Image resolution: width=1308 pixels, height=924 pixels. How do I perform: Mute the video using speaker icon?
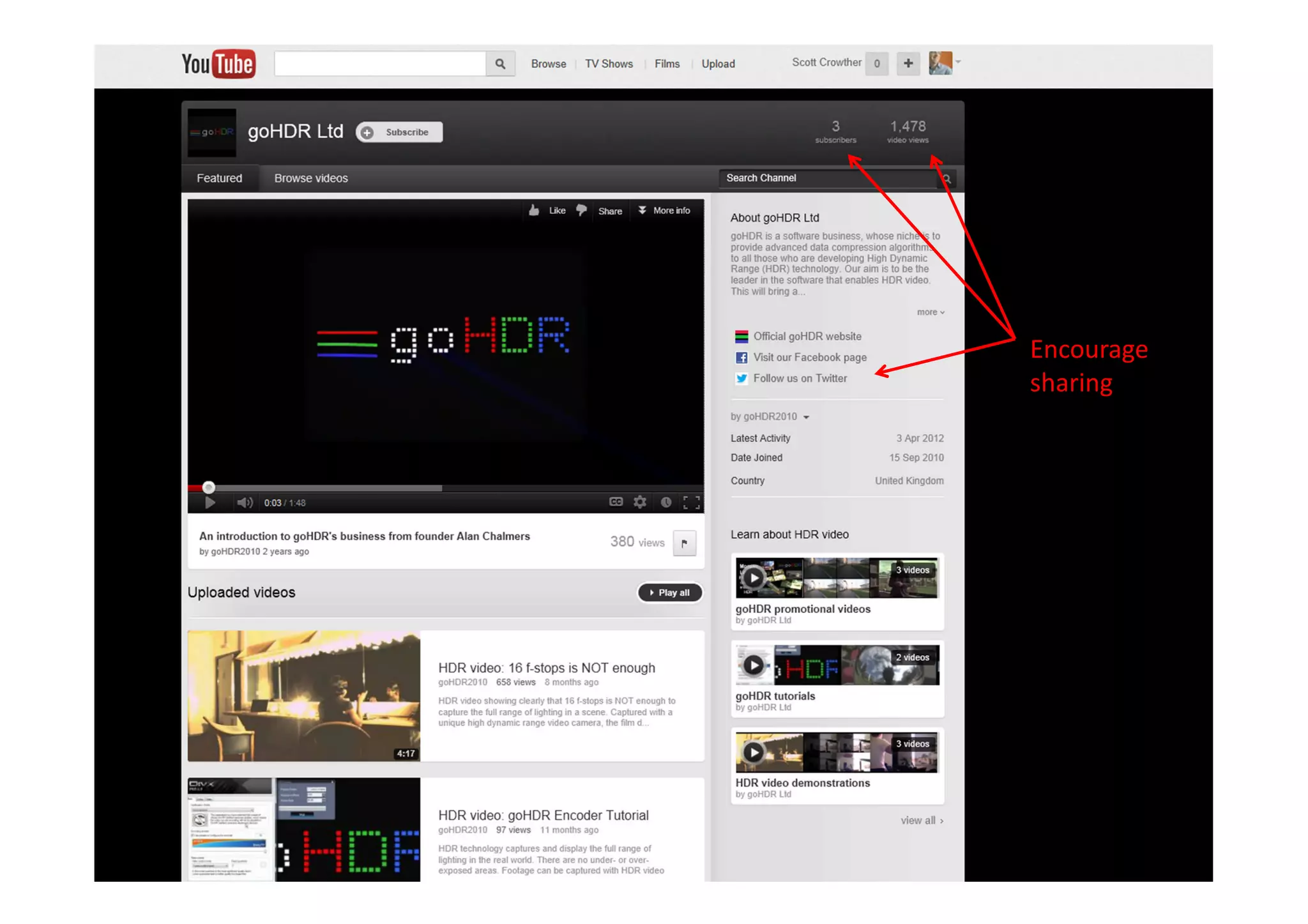(x=245, y=503)
